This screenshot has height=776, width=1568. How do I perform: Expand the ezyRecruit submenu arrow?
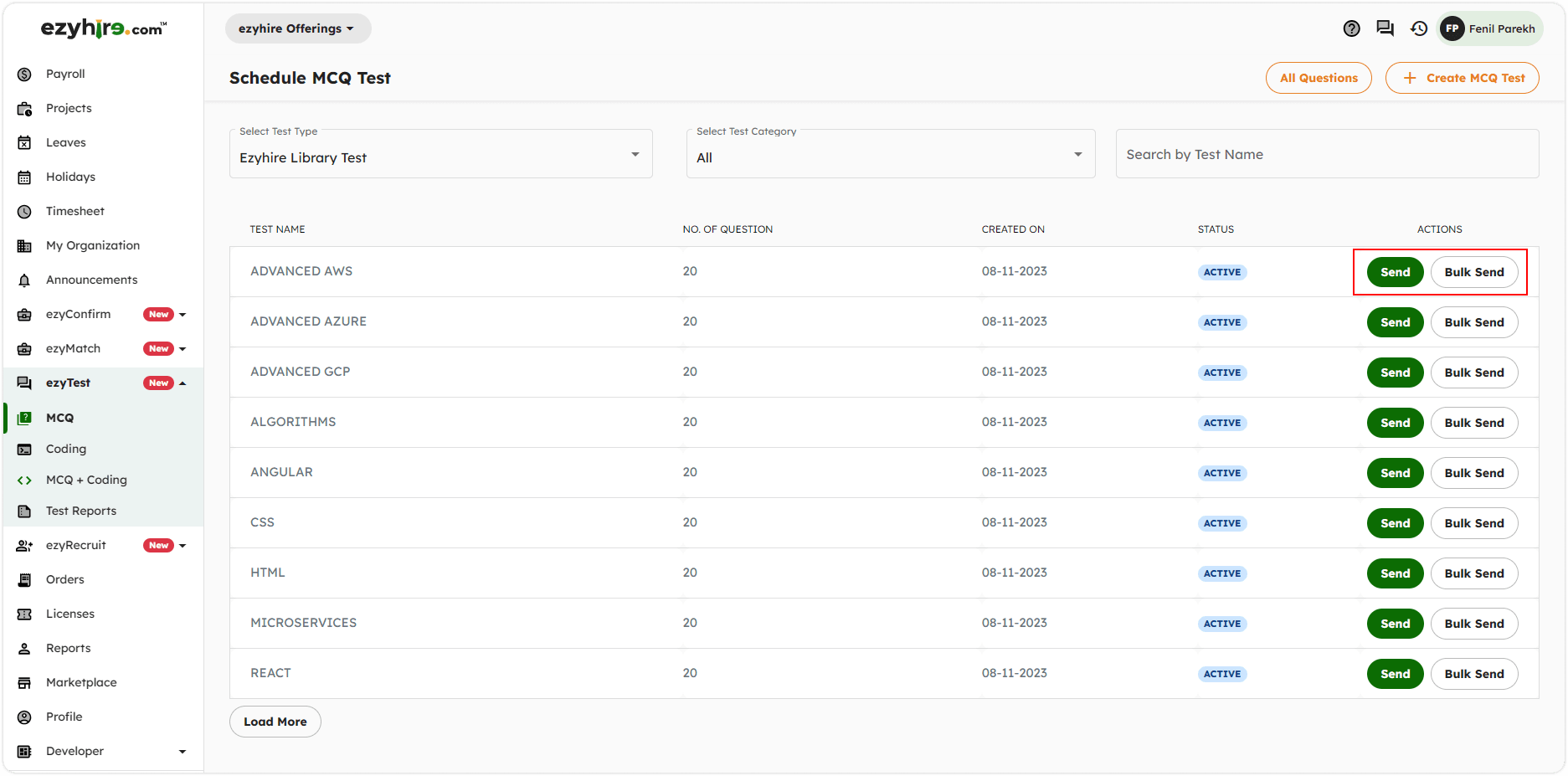183,546
